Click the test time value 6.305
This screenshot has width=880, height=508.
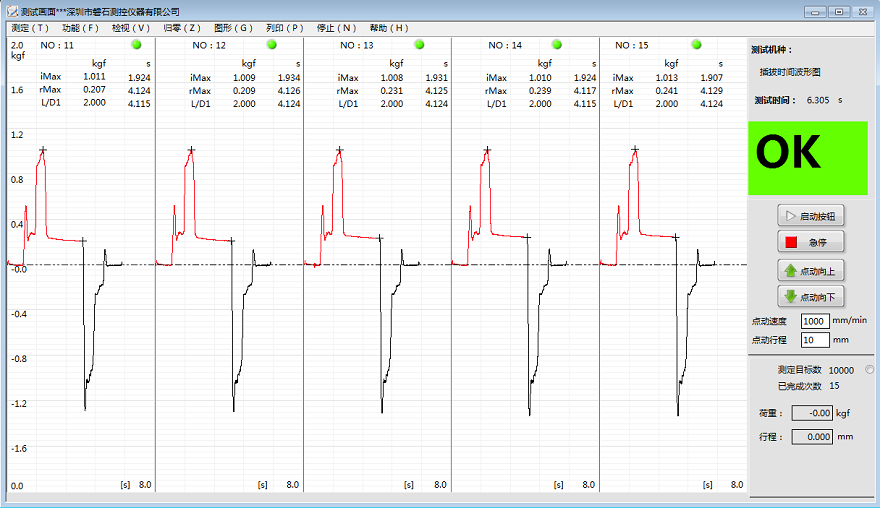coord(818,100)
